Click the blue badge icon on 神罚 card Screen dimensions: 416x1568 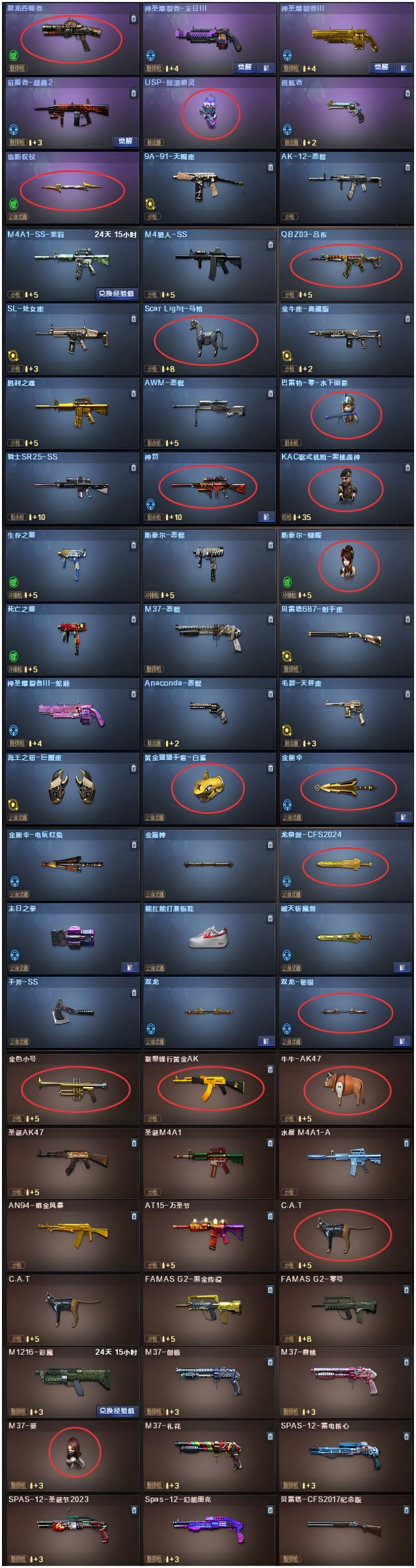tap(150, 504)
